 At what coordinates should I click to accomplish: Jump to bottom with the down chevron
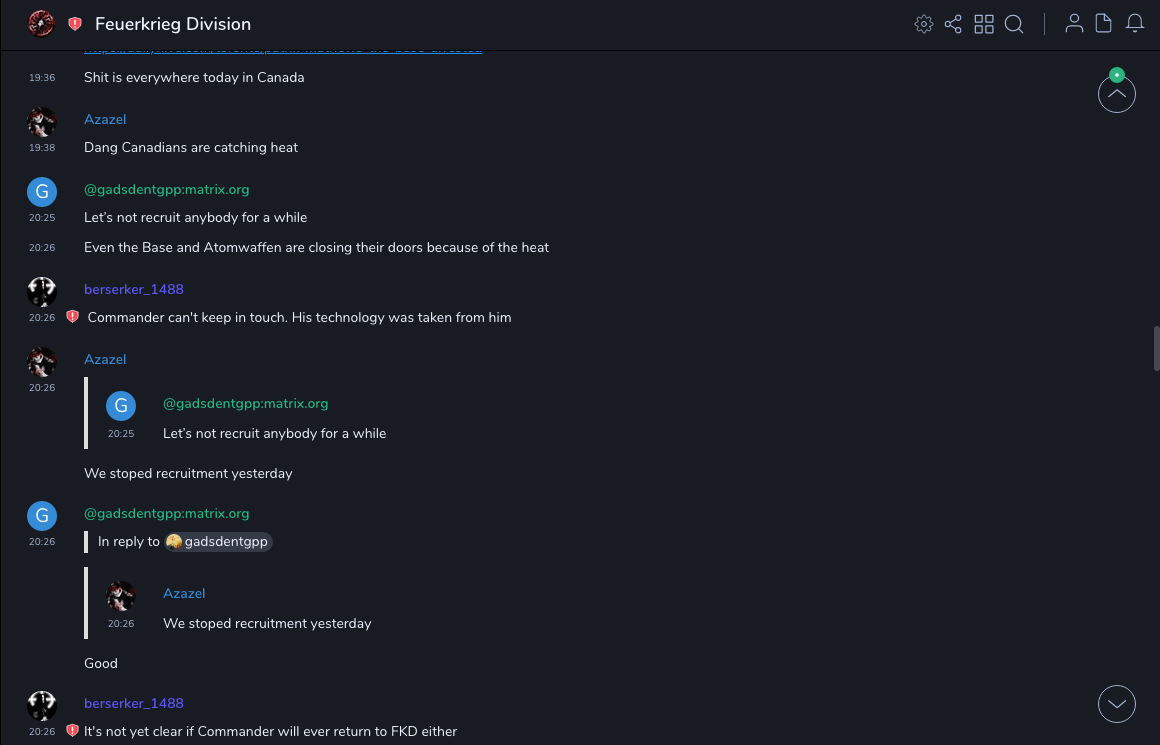(1116, 703)
